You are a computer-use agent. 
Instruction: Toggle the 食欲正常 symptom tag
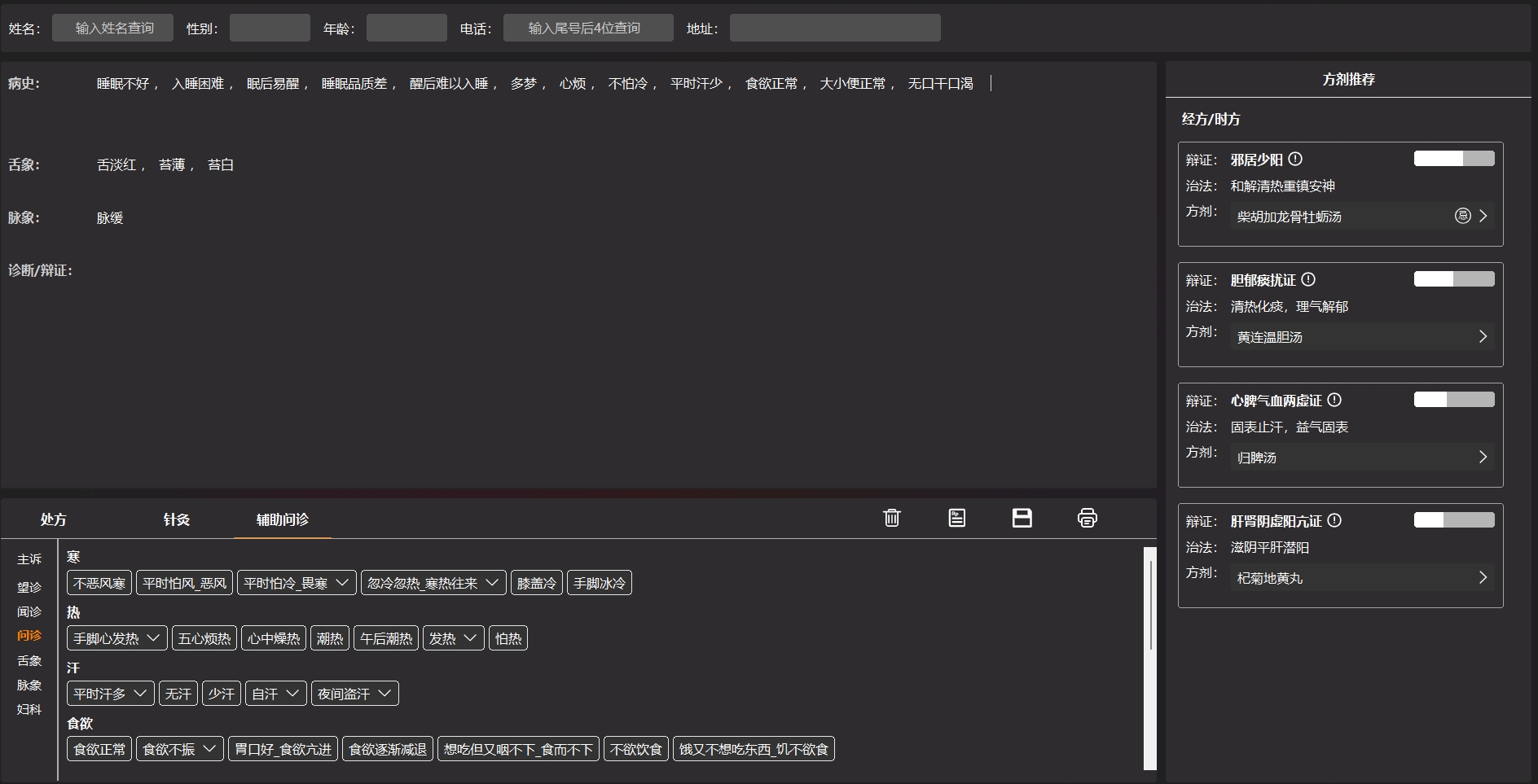coord(99,749)
